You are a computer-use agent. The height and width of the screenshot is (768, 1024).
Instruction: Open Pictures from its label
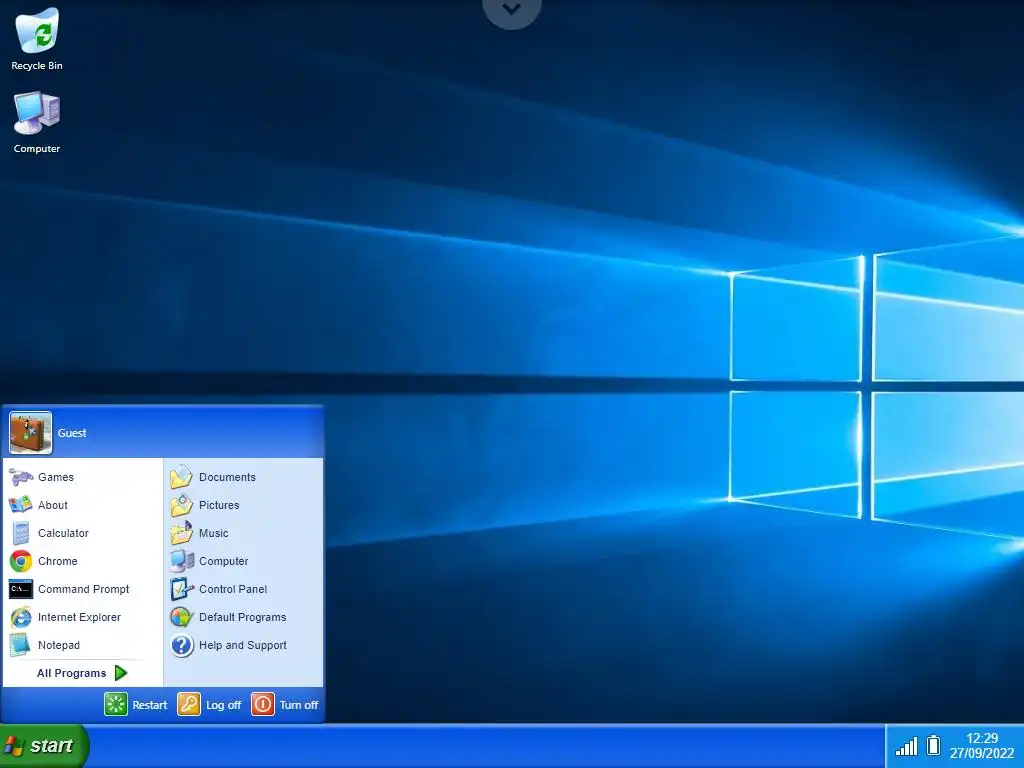pyautogui.click(x=219, y=505)
